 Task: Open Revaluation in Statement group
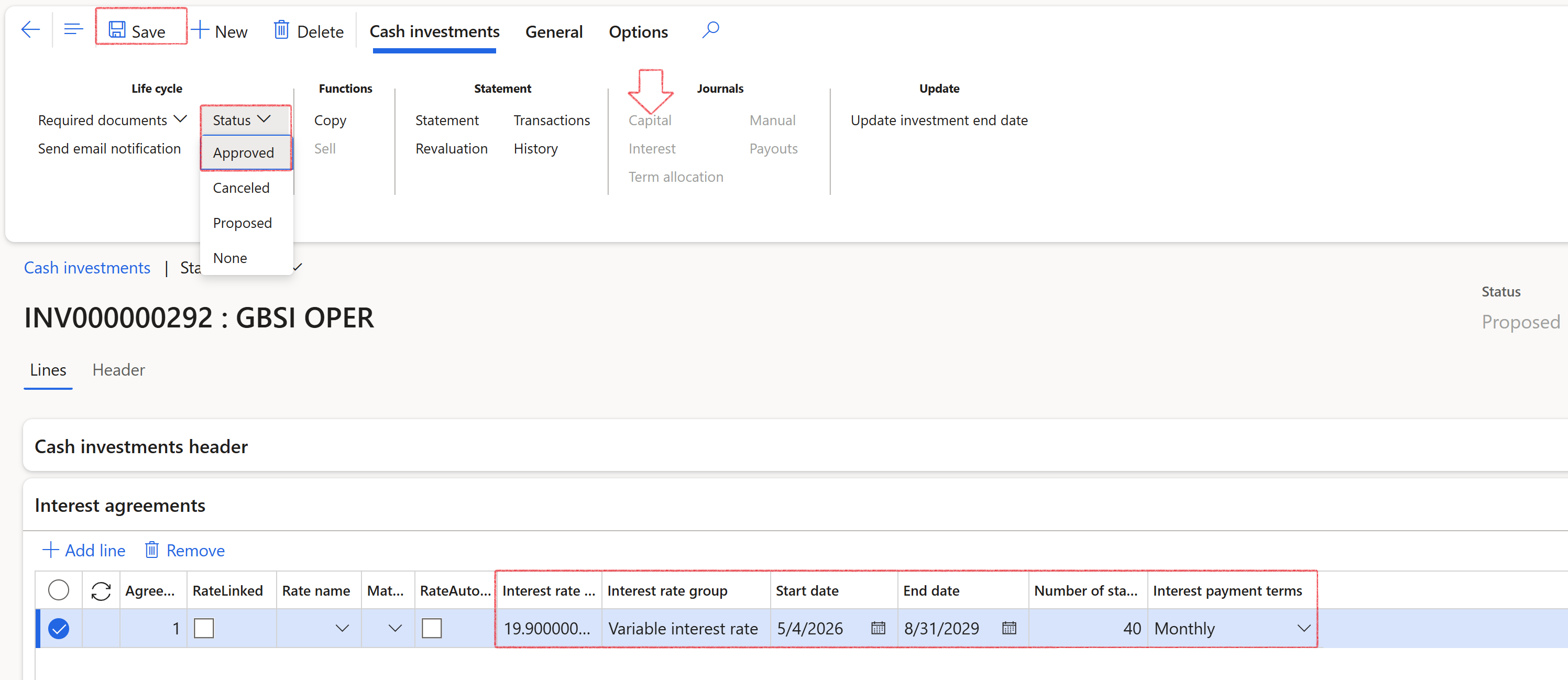coord(451,149)
